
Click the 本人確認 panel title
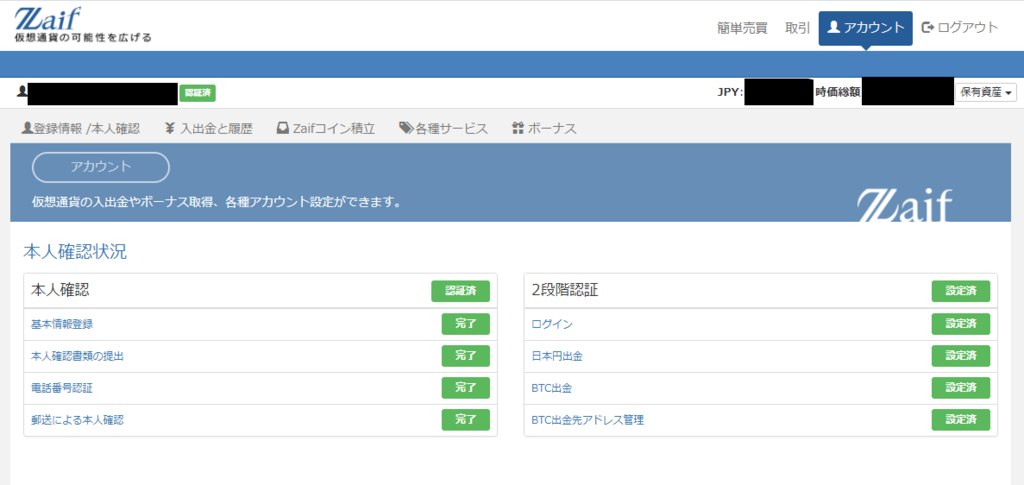click(60, 290)
